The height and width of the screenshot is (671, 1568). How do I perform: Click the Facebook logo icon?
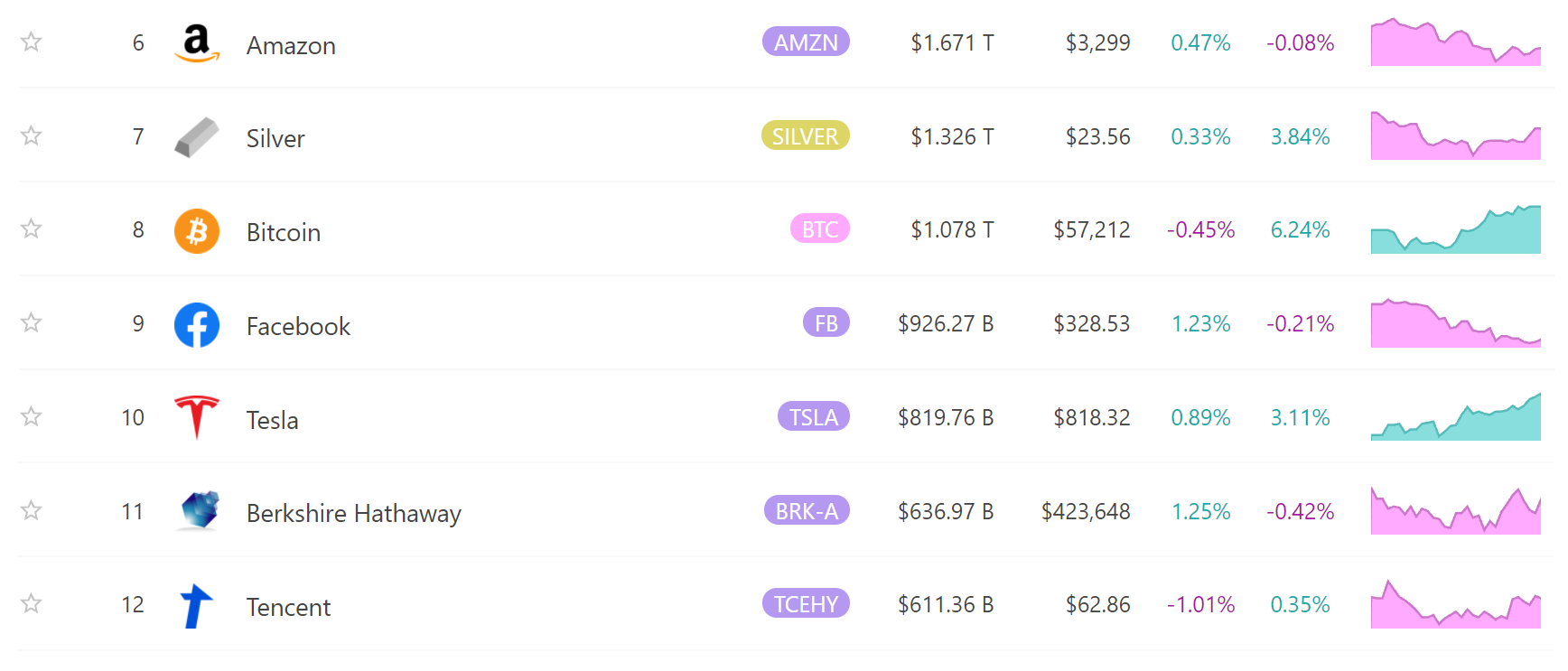pos(197,325)
